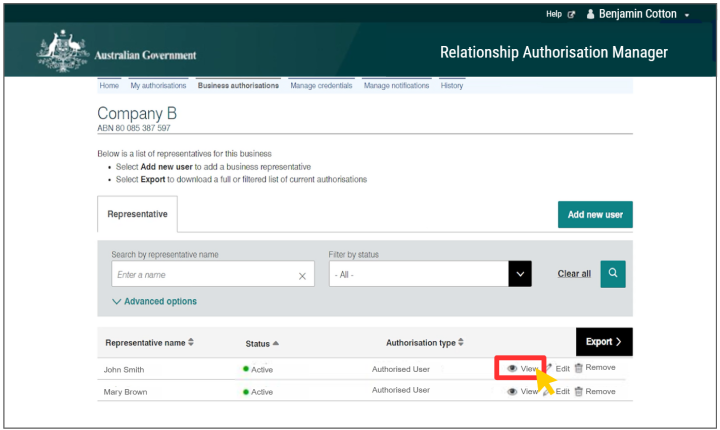Click the Clear all link
720x430 pixels.
click(574, 274)
